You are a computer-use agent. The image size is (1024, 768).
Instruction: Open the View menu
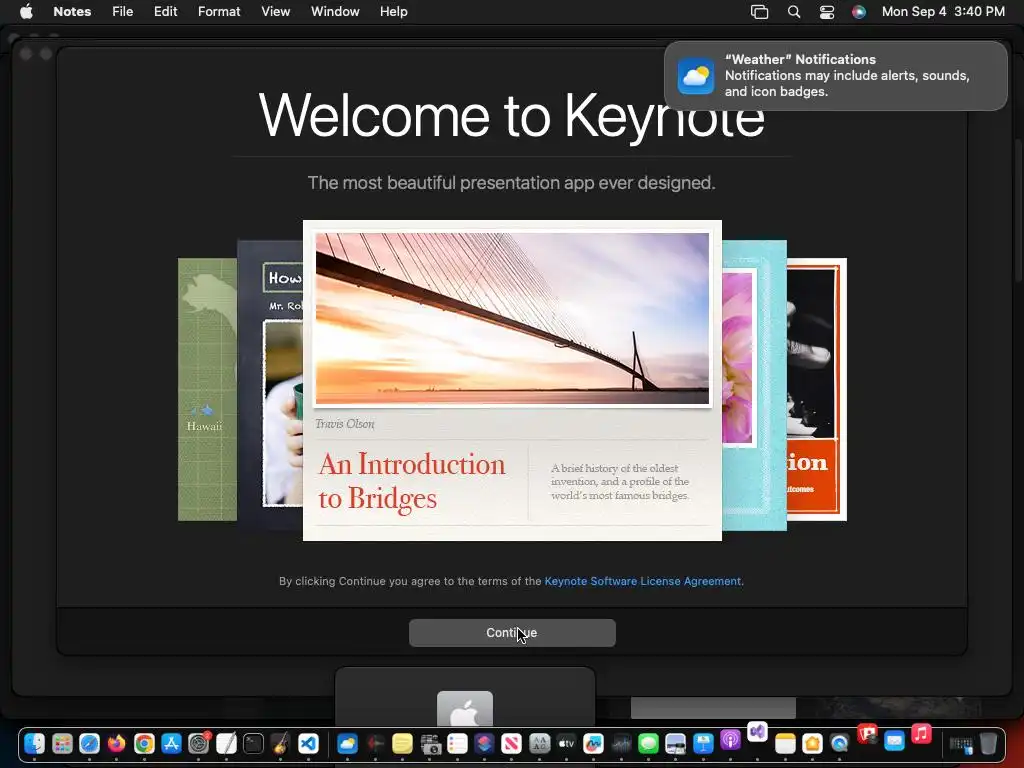276,11
